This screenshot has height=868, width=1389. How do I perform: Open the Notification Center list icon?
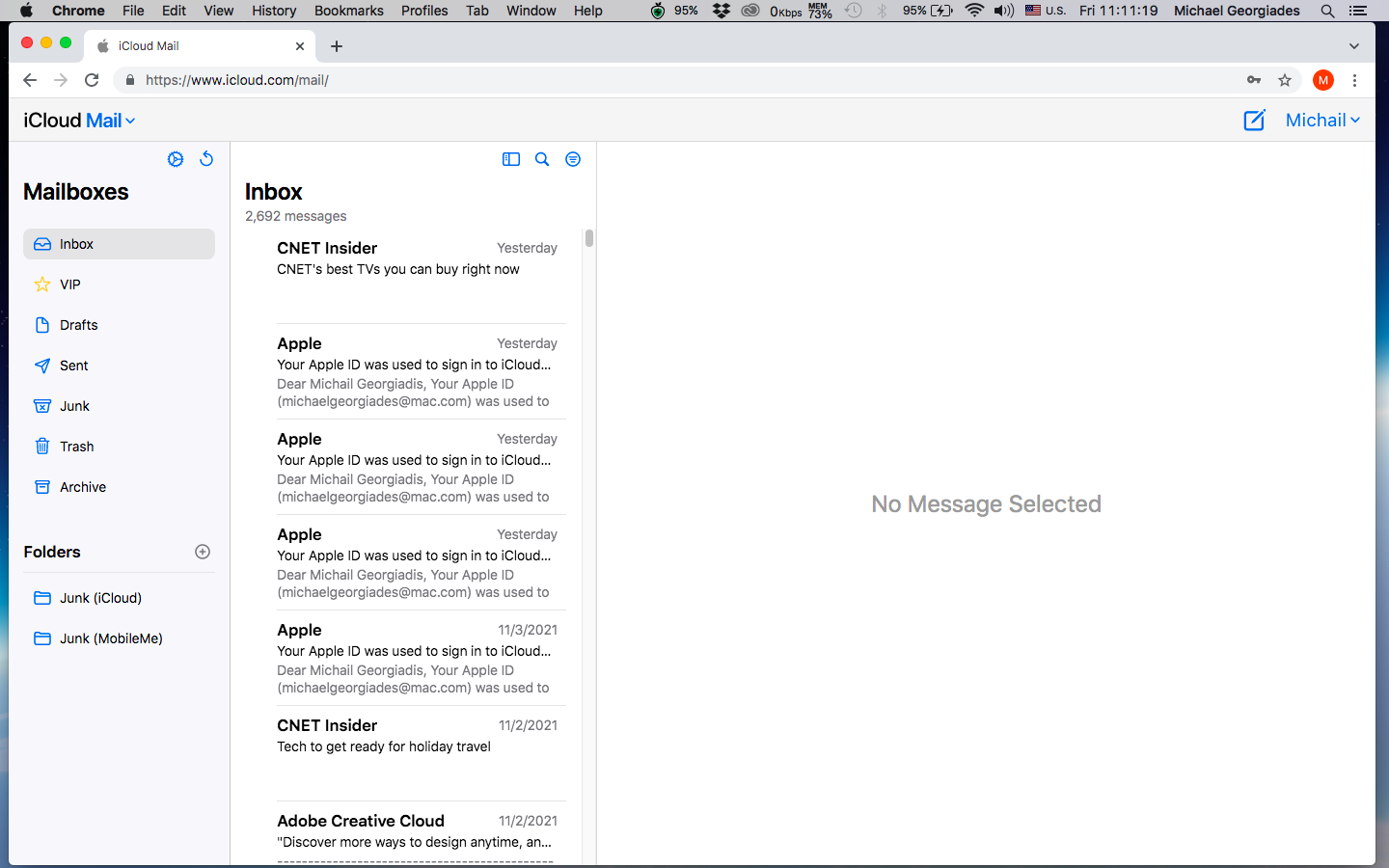pos(1358,11)
